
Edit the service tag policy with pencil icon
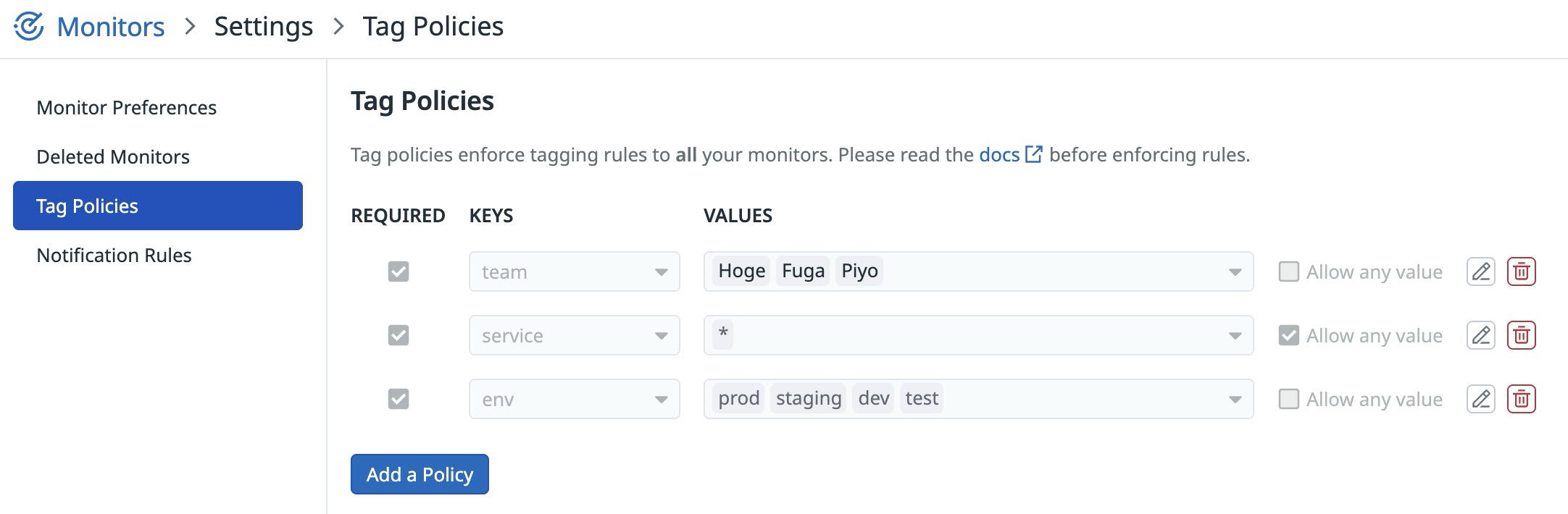pyautogui.click(x=1480, y=335)
